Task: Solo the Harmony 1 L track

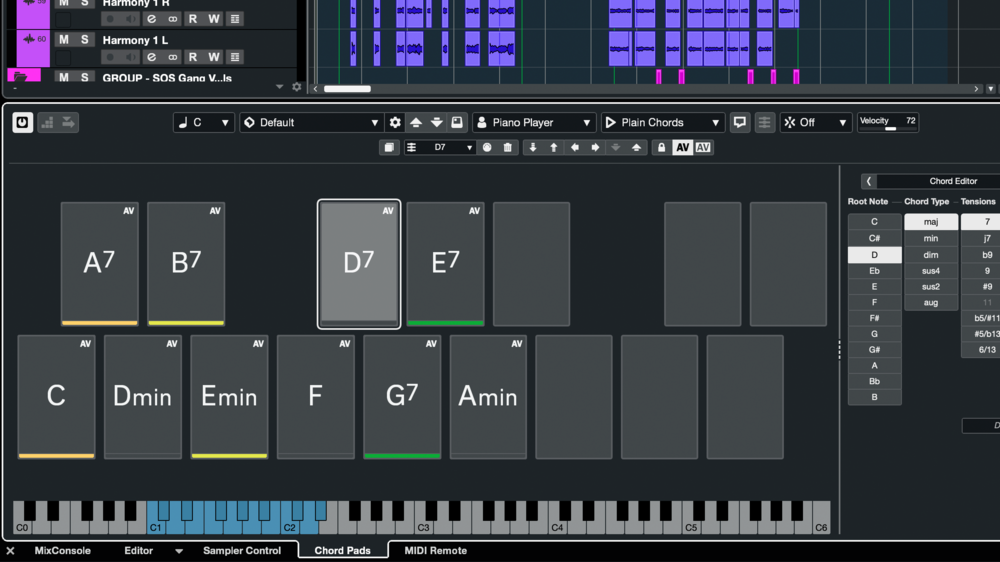Action: point(84,40)
